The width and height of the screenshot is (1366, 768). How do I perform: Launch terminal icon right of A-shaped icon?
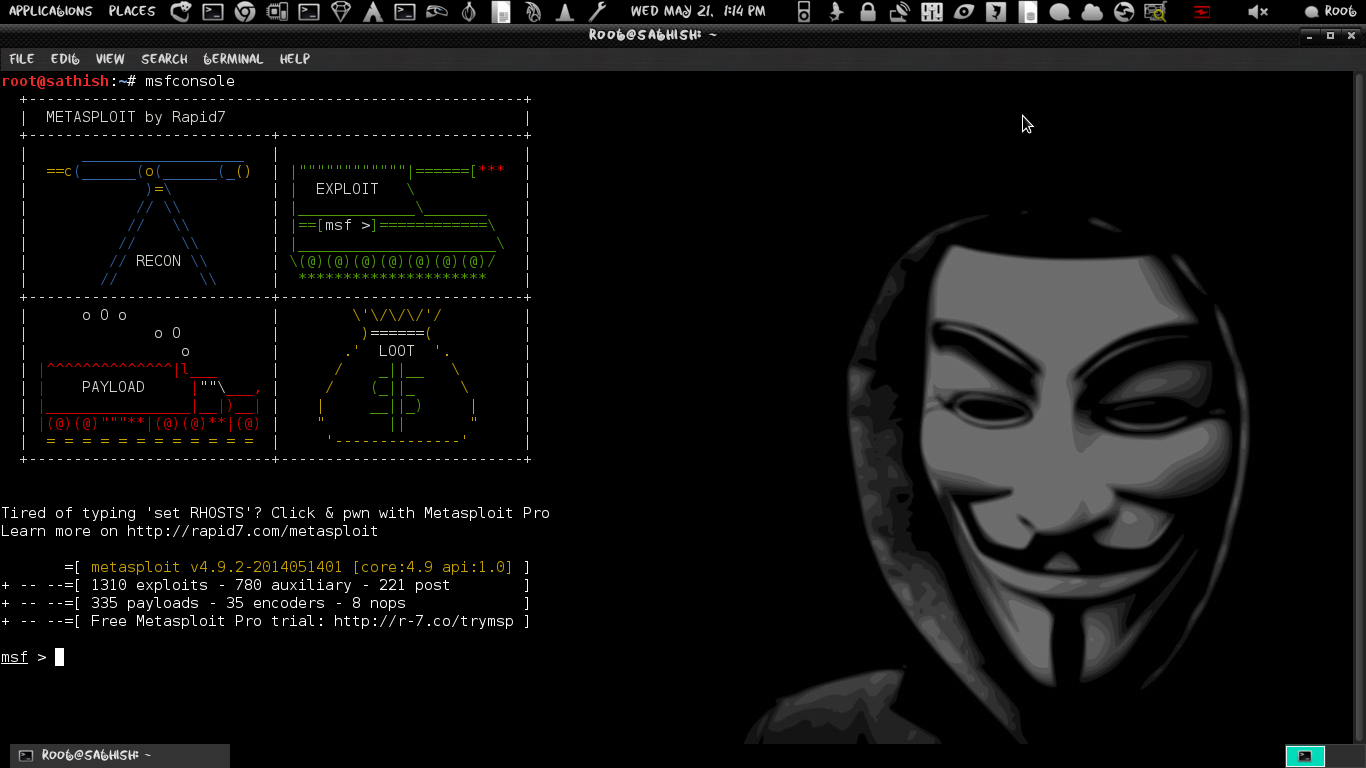[x=404, y=12]
